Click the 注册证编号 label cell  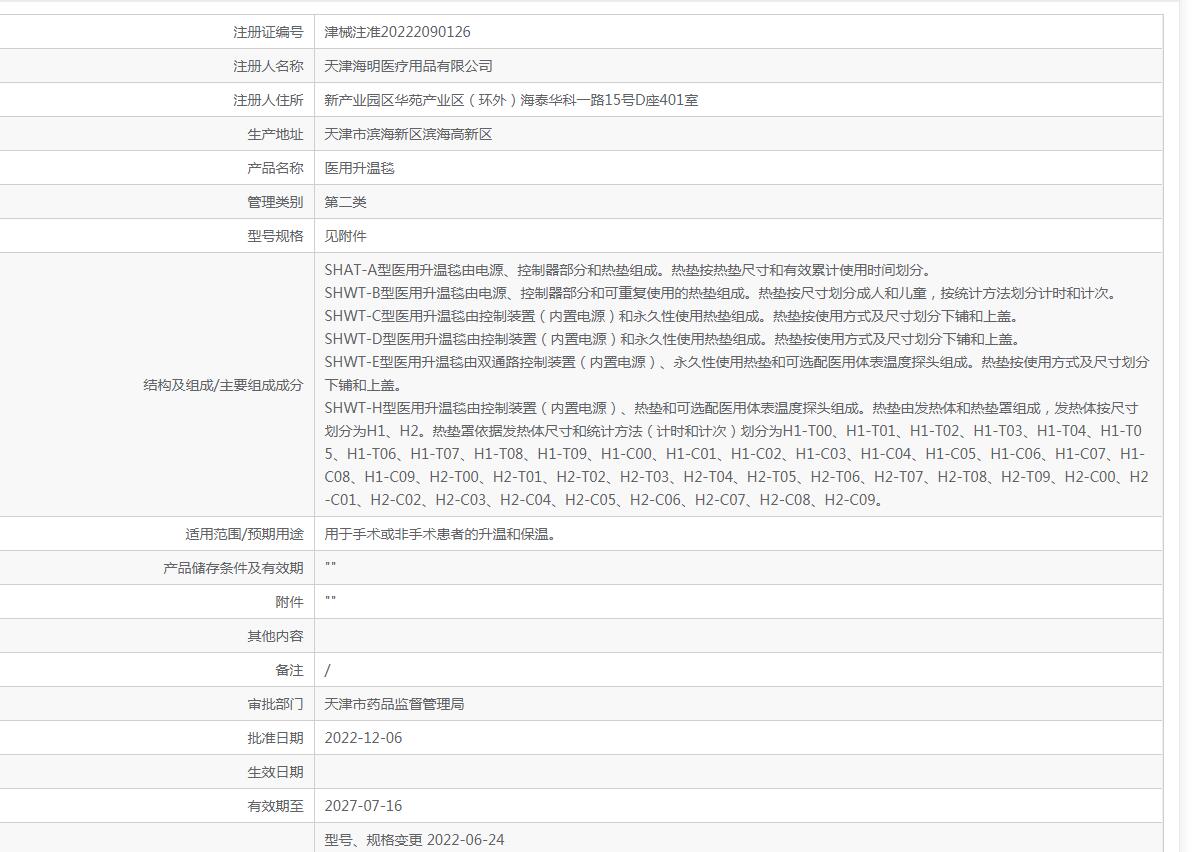[x=268, y=32]
